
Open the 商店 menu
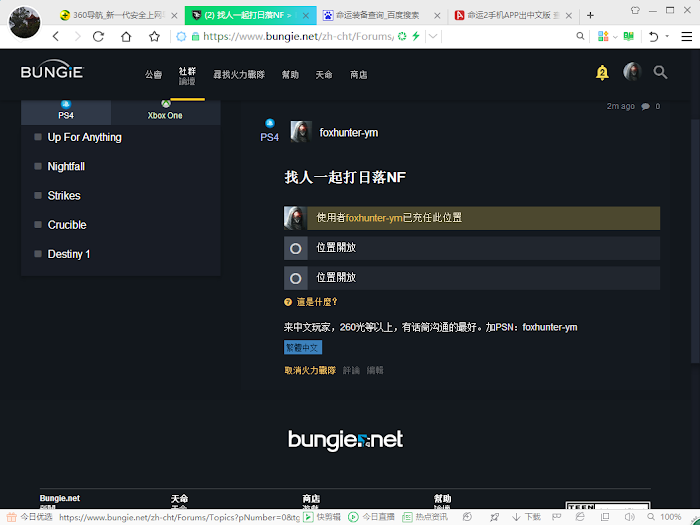tap(358, 75)
